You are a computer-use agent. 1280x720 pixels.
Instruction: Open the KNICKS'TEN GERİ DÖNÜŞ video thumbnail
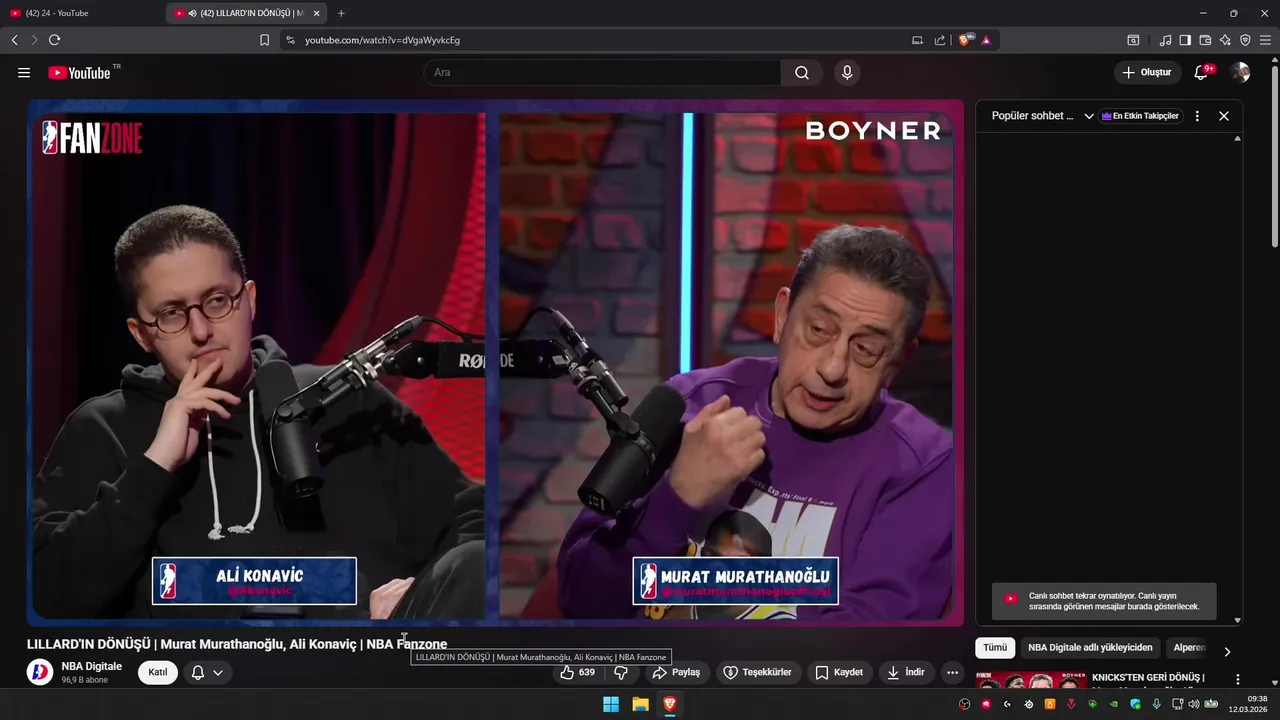(x=1031, y=681)
